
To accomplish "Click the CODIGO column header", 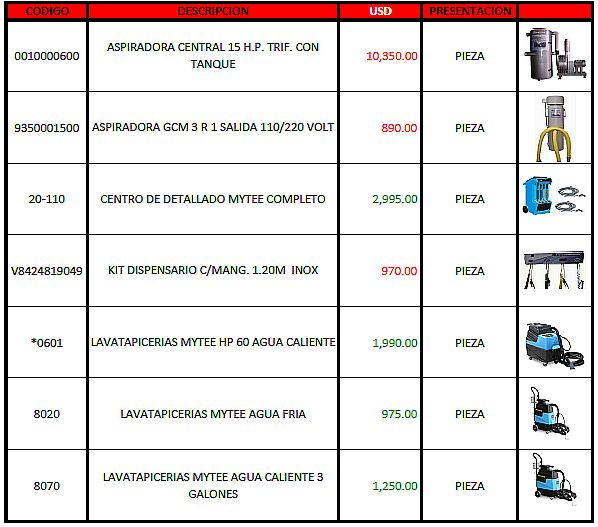I will 47,11.
